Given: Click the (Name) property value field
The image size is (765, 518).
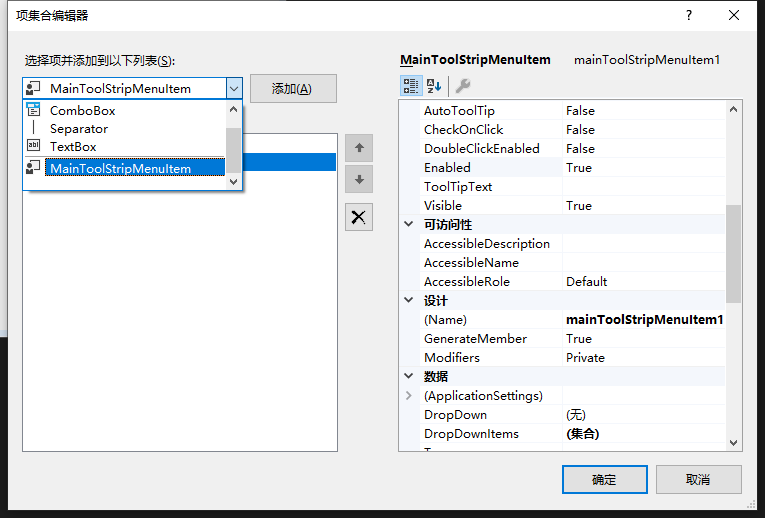Looking at the screenshot, I should pyautogui.click(x=644, y=319).
